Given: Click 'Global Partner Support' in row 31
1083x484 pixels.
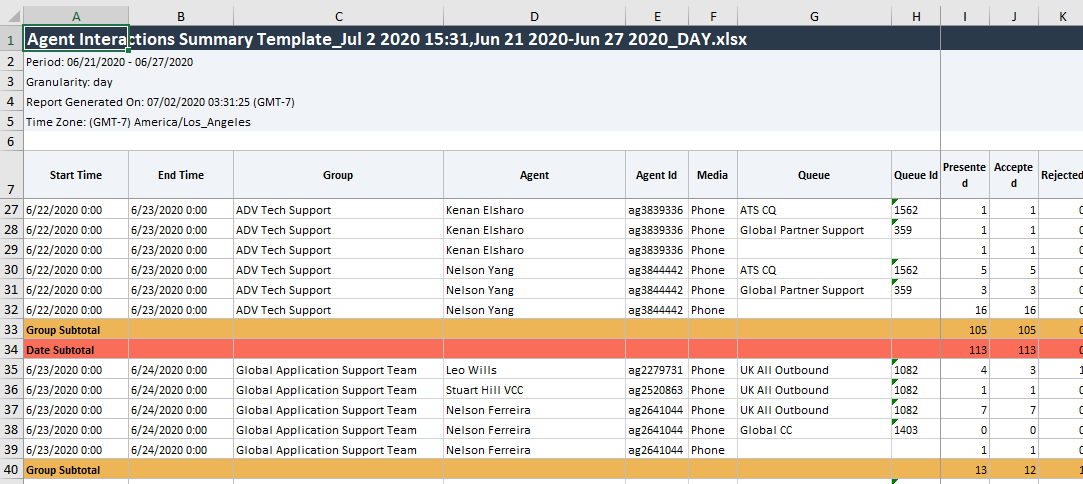Looking at the screenshot, I should (x=814, y=289).
